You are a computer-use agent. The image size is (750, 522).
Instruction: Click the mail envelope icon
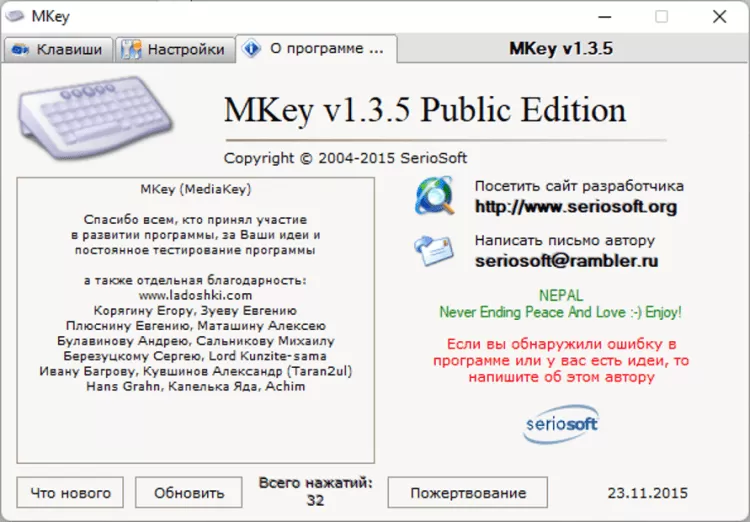(x=434, y=250)
